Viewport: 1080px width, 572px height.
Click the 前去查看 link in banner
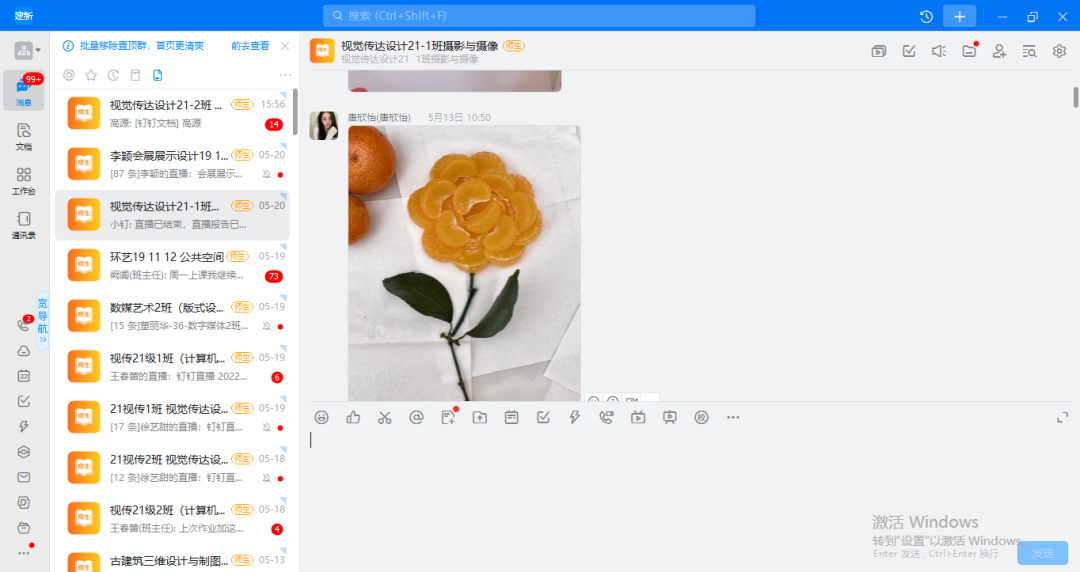coord(250,45)
